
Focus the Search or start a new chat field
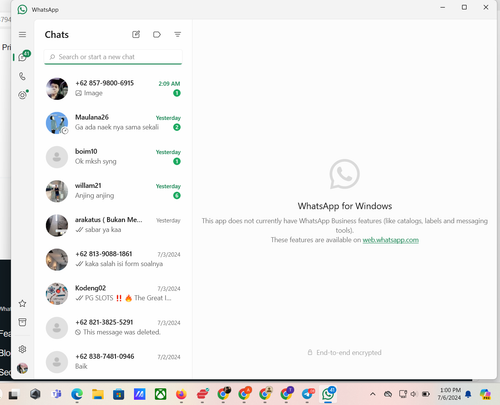[x=113, y=57]
